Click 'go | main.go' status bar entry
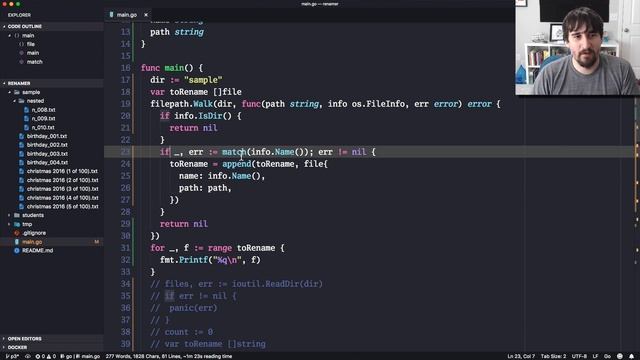 (80, 356)
